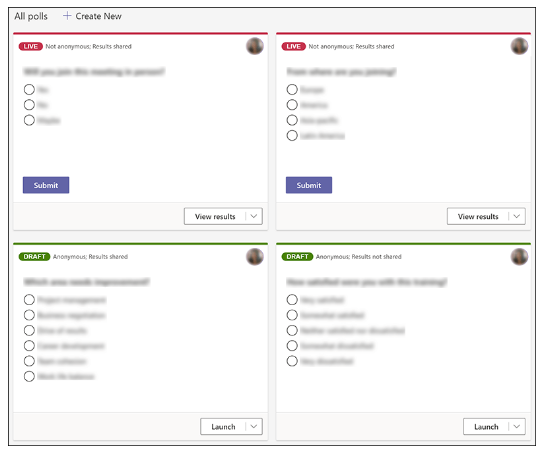Open avatar on second live poll card
Image resolution: width=544 pixels, height=450 pixels.
tap(519, 46)
